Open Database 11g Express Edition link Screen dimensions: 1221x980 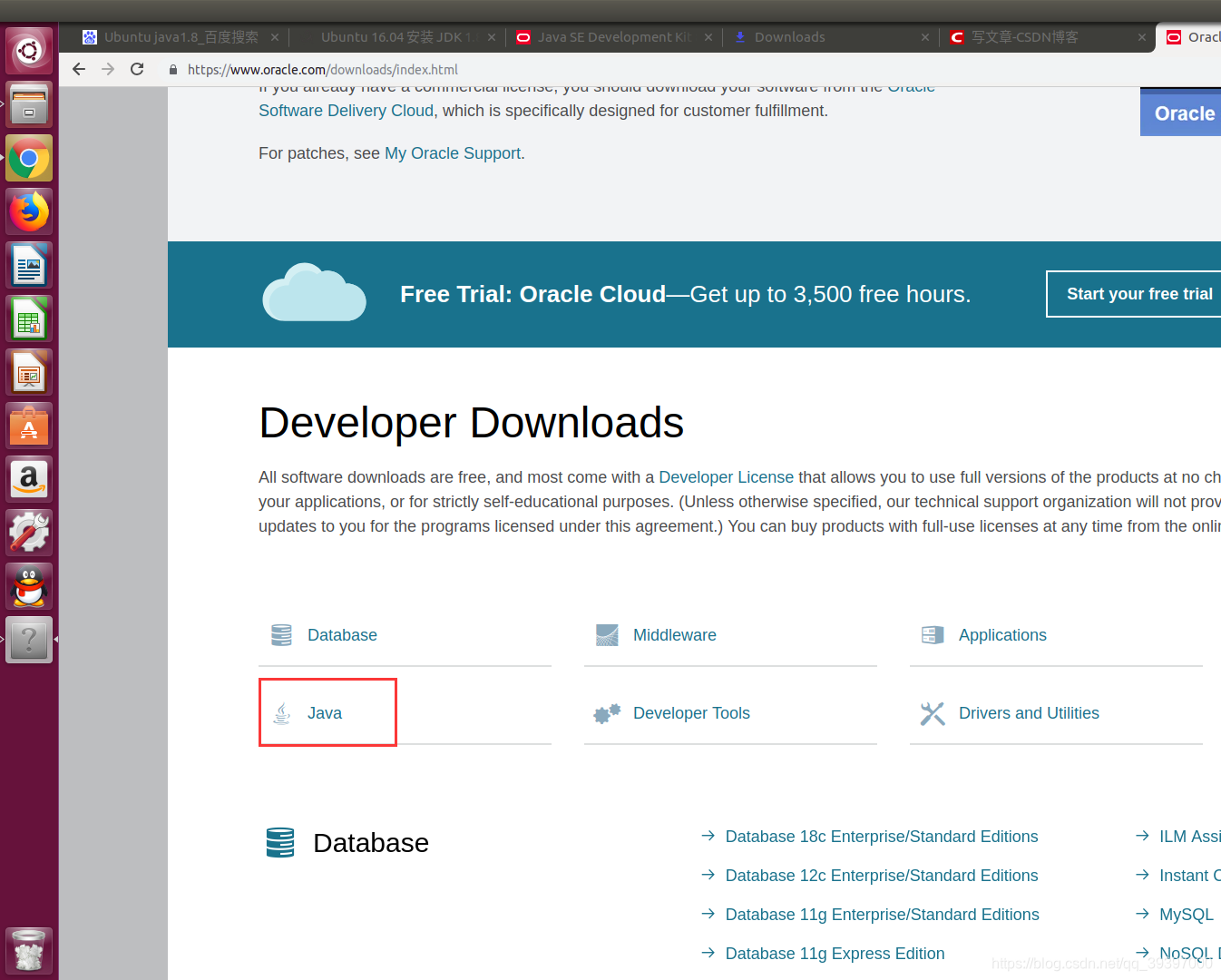click(x=835, y=954)
